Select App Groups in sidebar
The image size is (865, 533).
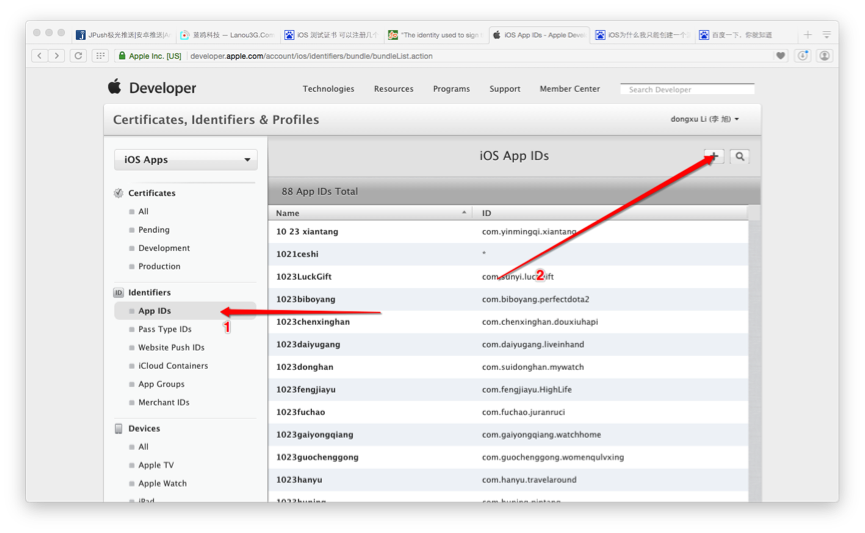161,384
